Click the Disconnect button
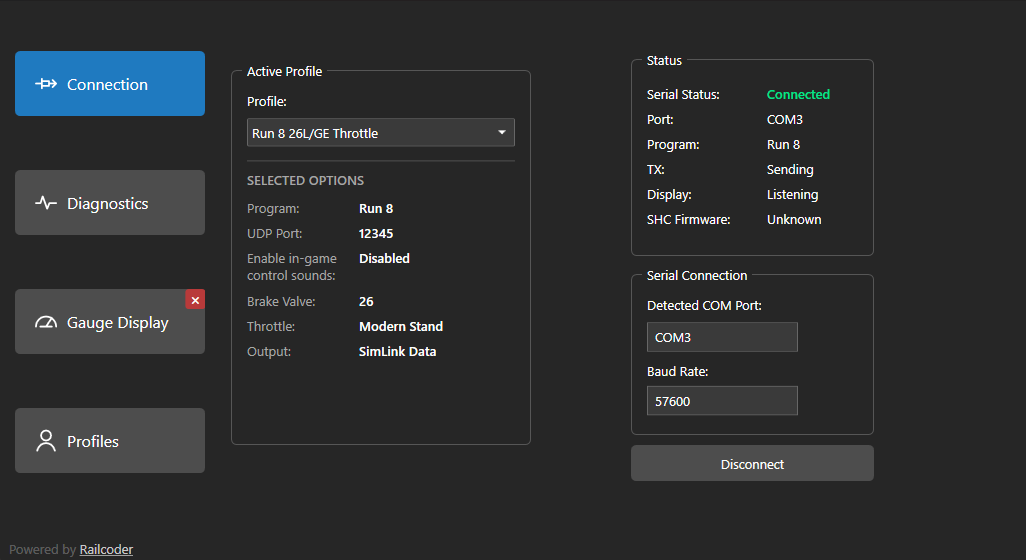1026x560 pixels. click(x=752, y=464)
